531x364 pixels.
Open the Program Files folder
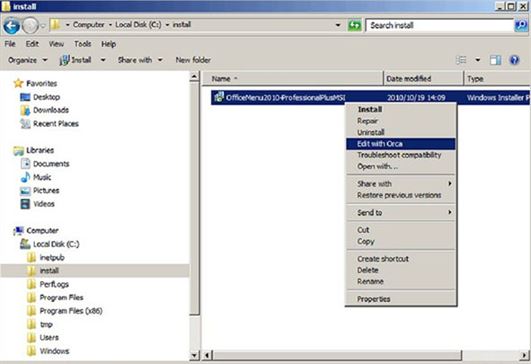click(62, 298)
